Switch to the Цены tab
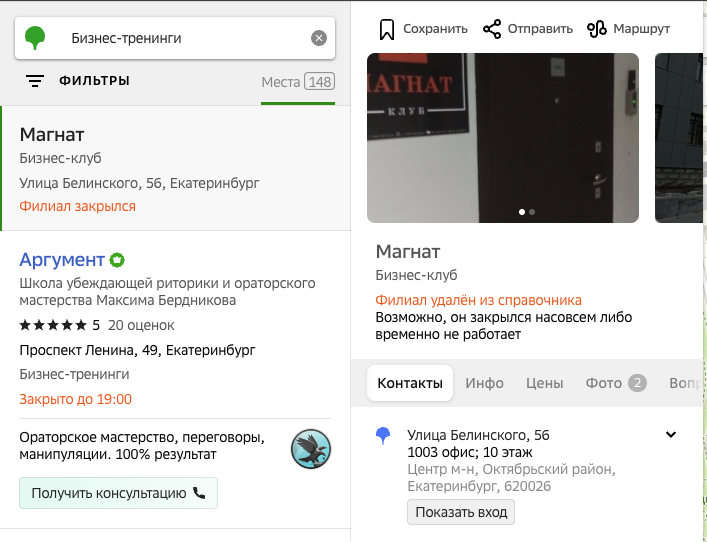Image resolution: width=707 pixels, height=542 pixels. point(544,383)
